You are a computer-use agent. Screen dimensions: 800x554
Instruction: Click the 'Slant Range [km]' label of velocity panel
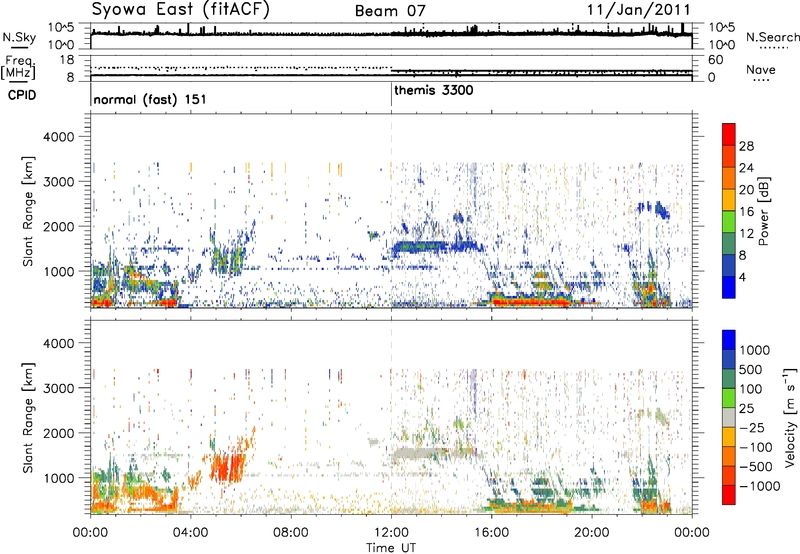click(28, 417)
